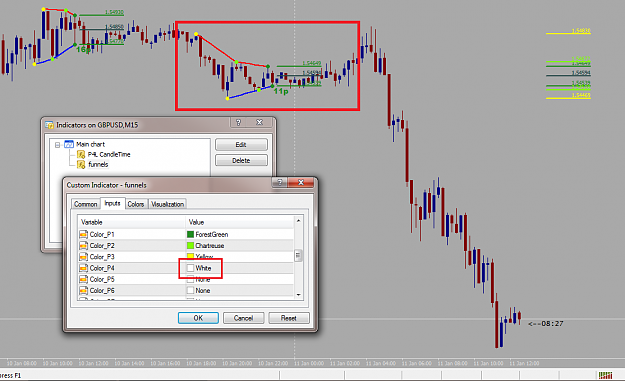Click the Value column header
This screenshot has height=381, width=625.
point(240,222)
